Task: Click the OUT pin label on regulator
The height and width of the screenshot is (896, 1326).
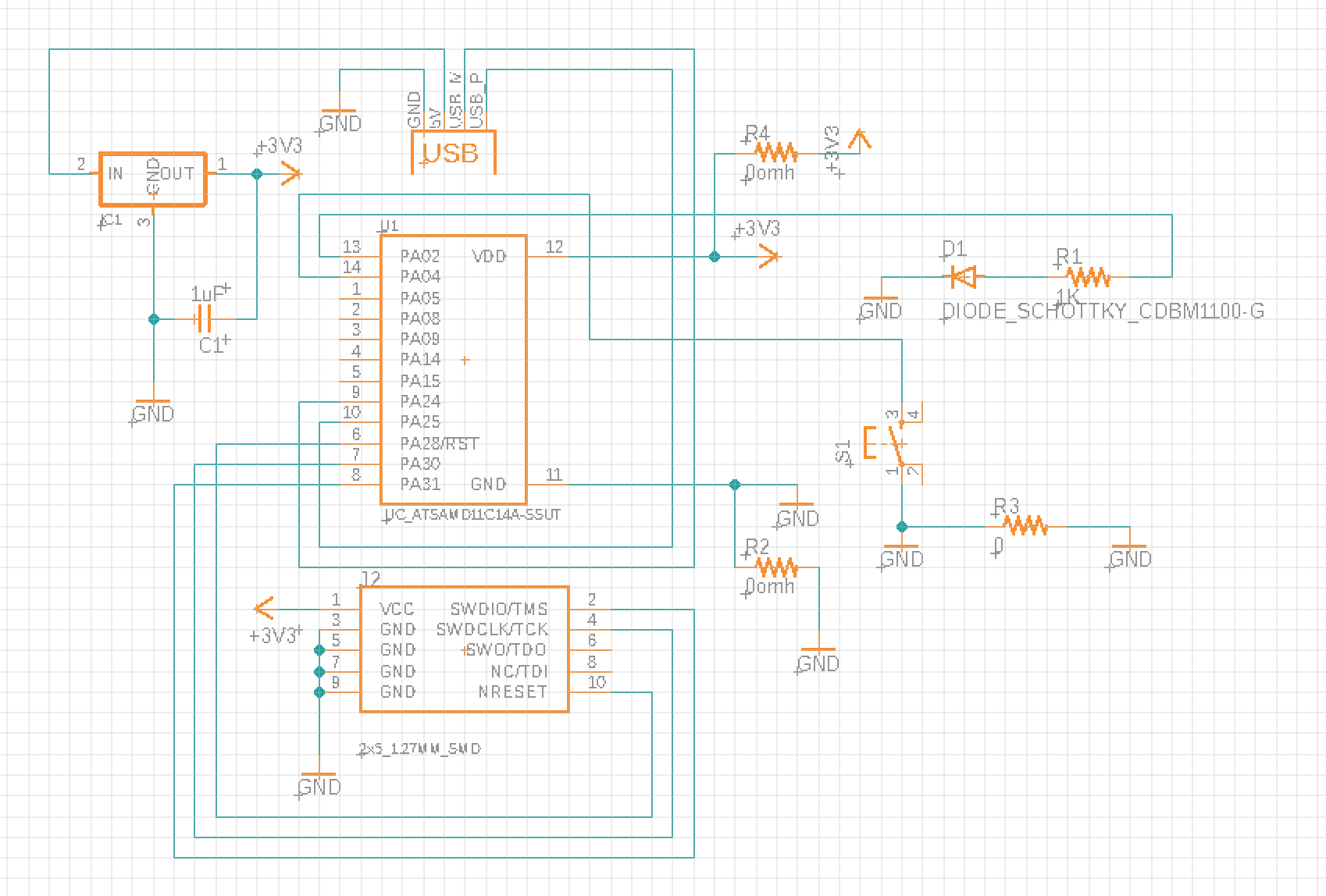Action: 178,174
